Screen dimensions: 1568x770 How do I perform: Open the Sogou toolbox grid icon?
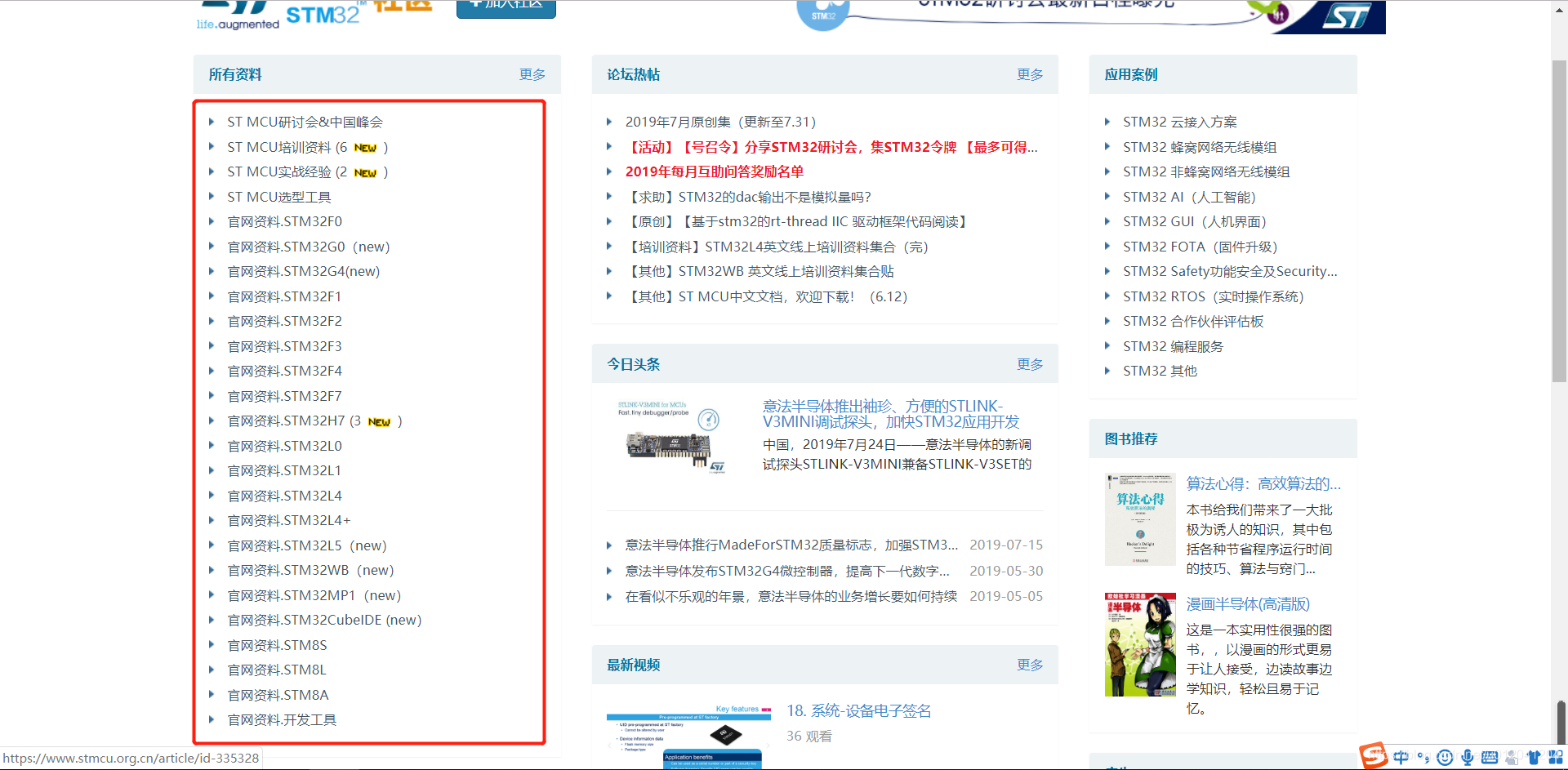click(1555, 758)
